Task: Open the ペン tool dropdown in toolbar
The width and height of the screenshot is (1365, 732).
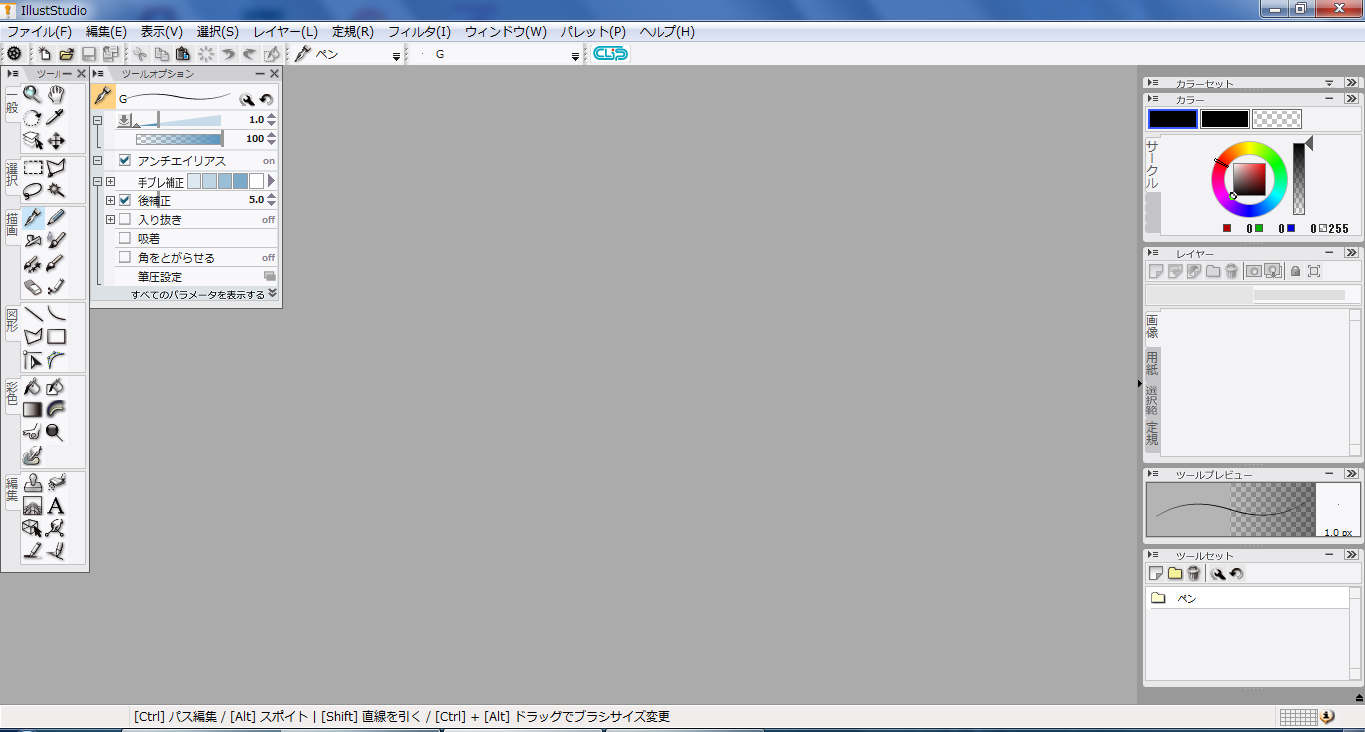Action: click(396, 56)
